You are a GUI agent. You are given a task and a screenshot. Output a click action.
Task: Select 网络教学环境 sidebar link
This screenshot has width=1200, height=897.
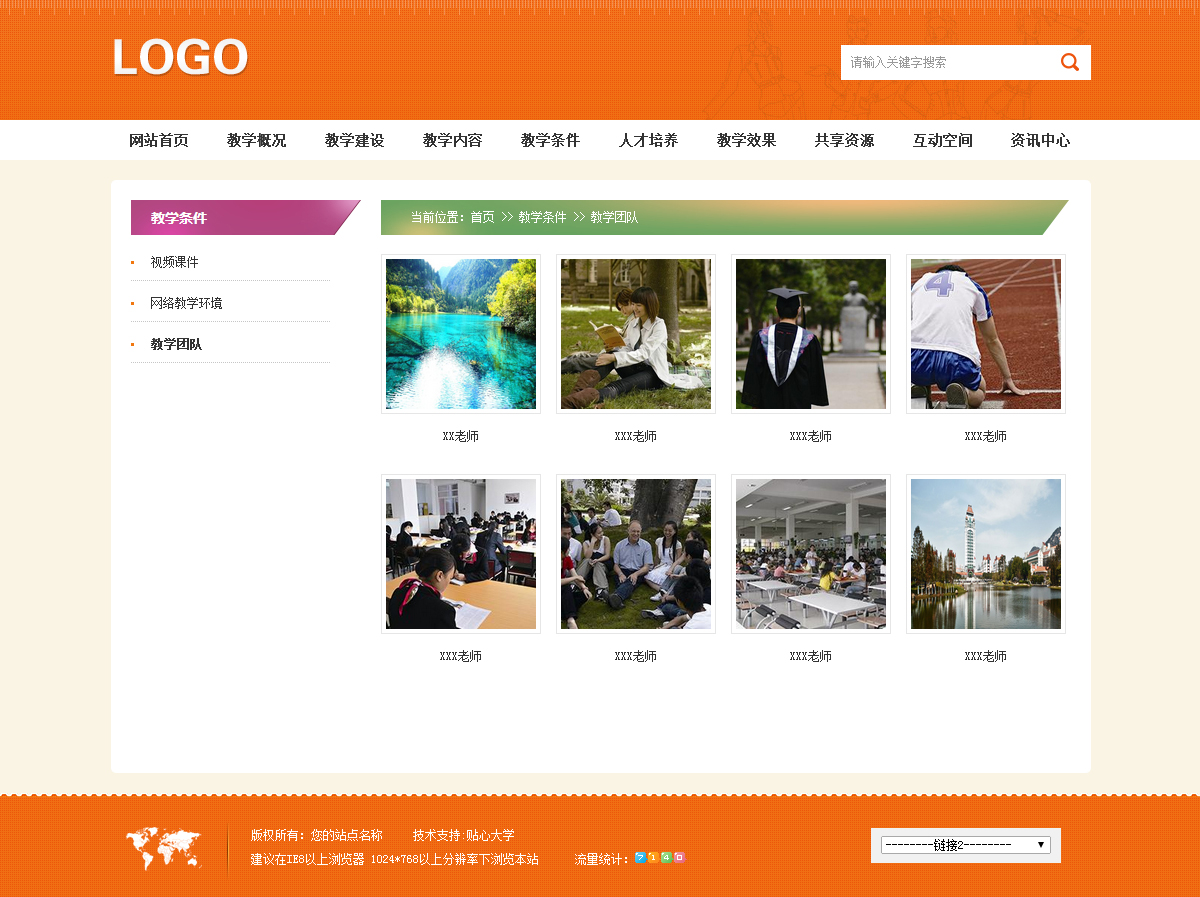(x=186, y=303)
